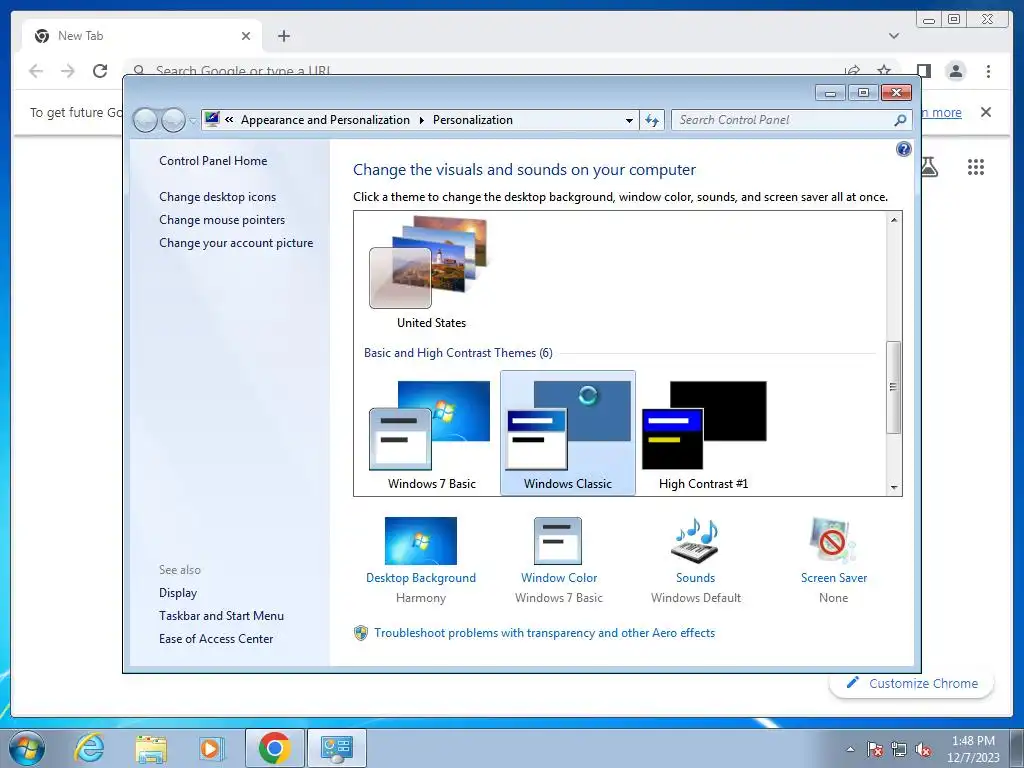Expand the address bar history dropdown
1024x768 pixels.
tap(629, 120)
